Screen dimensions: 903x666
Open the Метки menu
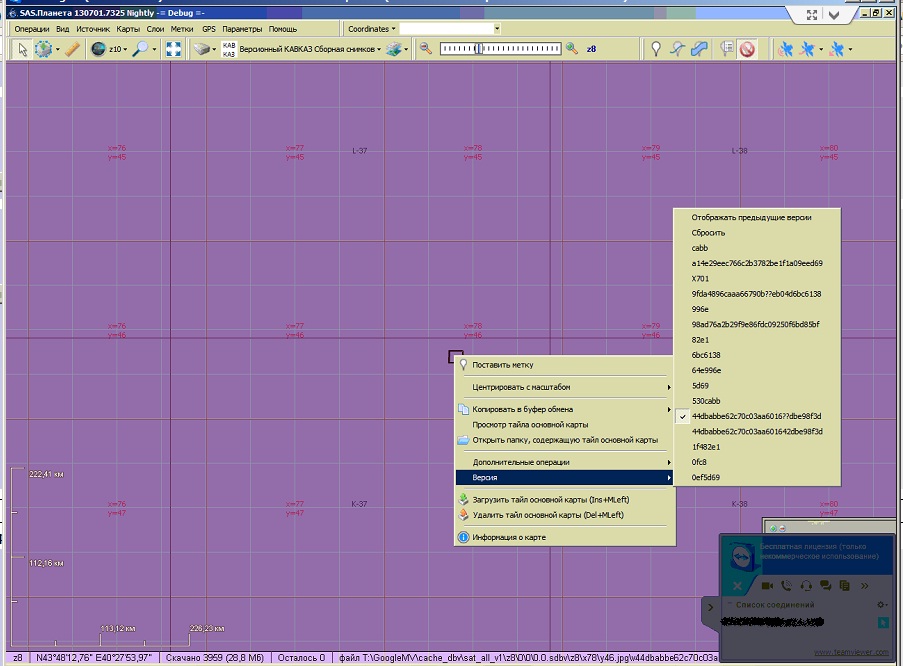pyautogui.click(x=182, y=29)
